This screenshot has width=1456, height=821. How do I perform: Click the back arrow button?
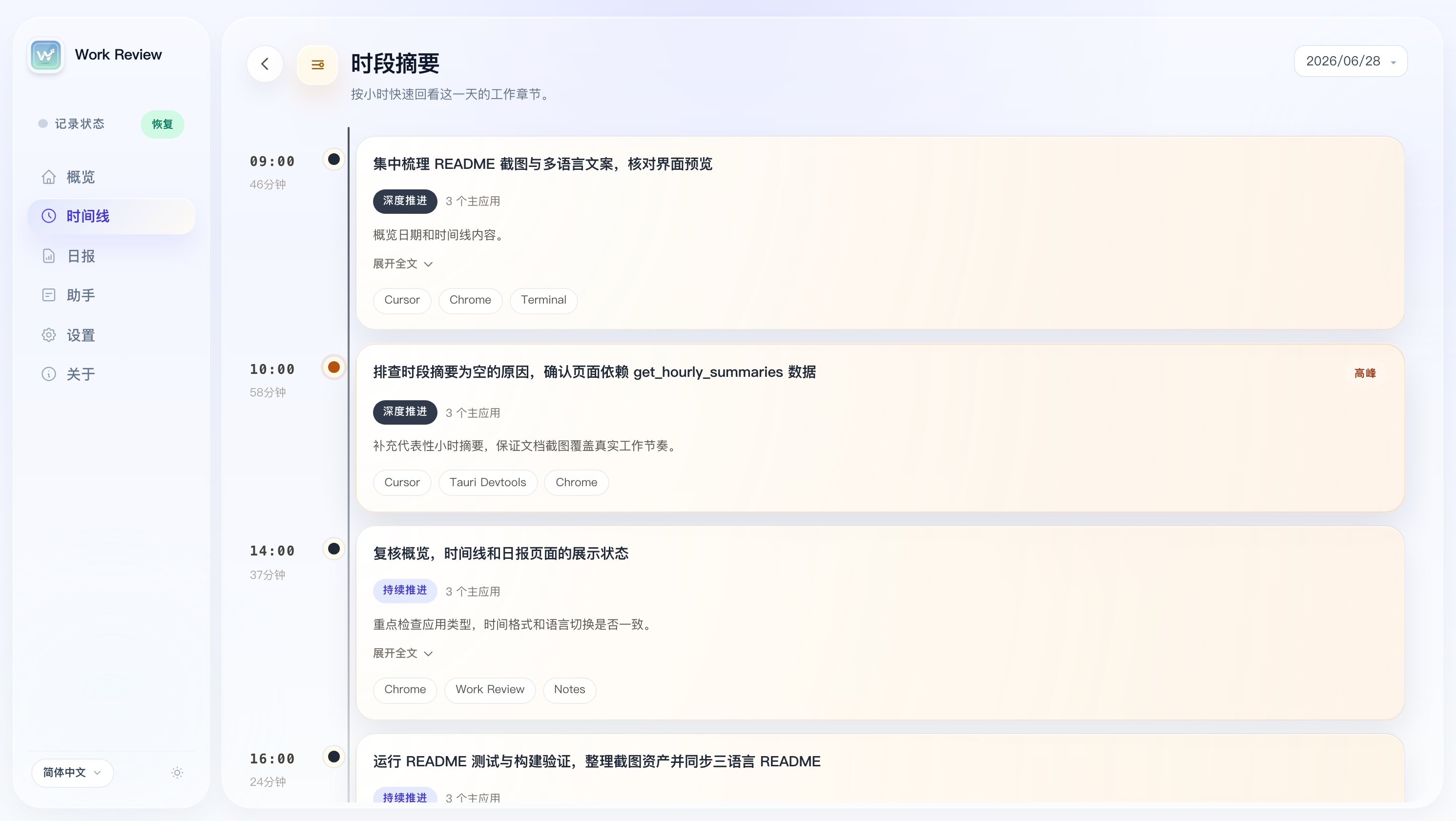[265, 64]
